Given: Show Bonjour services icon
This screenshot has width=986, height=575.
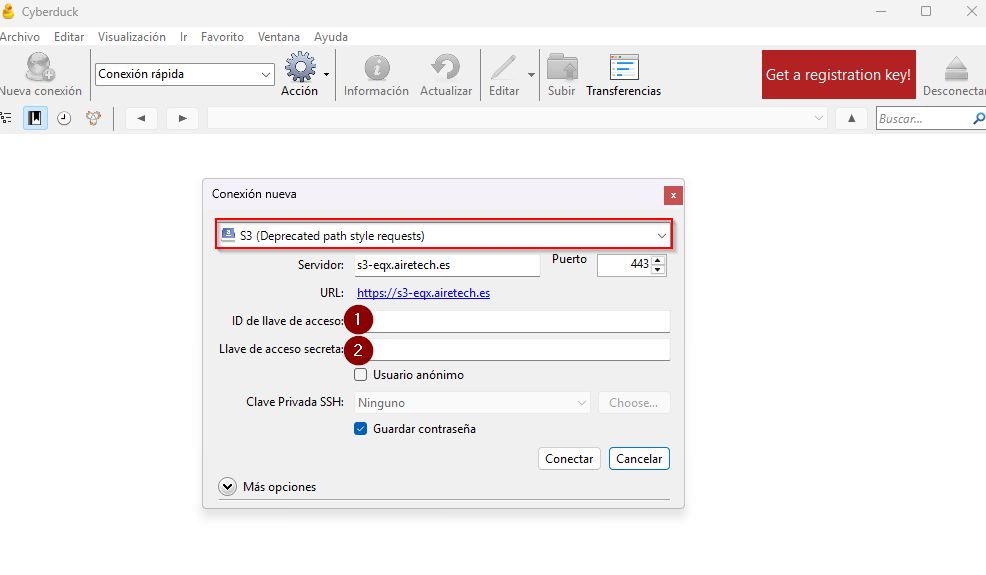Looking at the screenshot, I should click(x=94, y=118).
